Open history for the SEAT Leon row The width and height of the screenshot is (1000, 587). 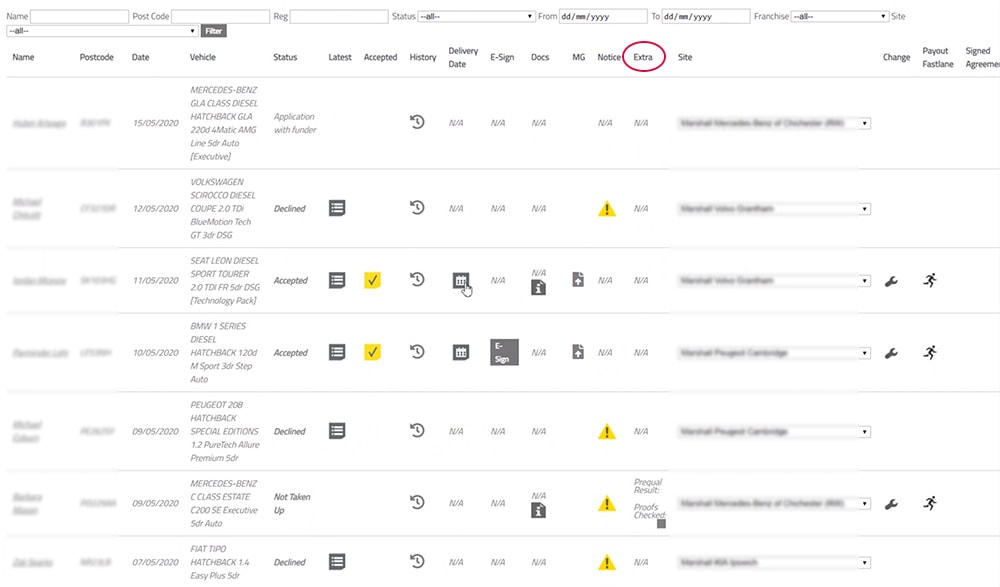(x=417, y=279)
